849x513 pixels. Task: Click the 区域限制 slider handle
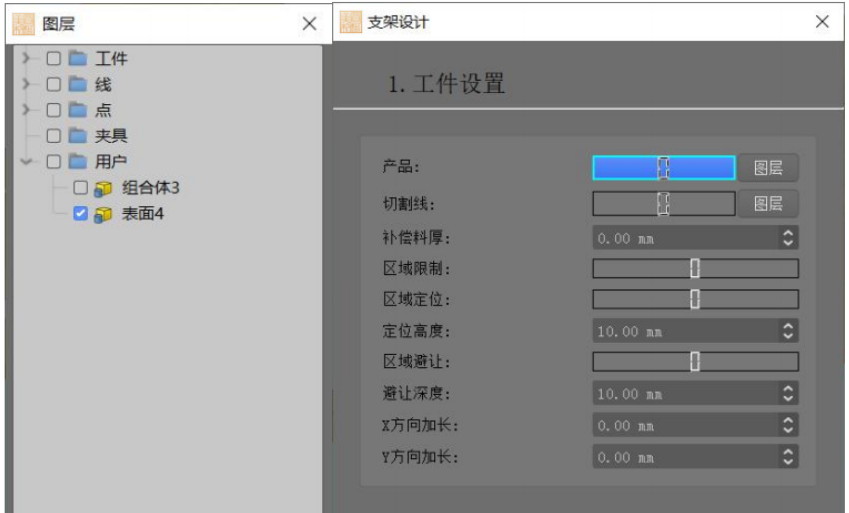pos(695,268)
